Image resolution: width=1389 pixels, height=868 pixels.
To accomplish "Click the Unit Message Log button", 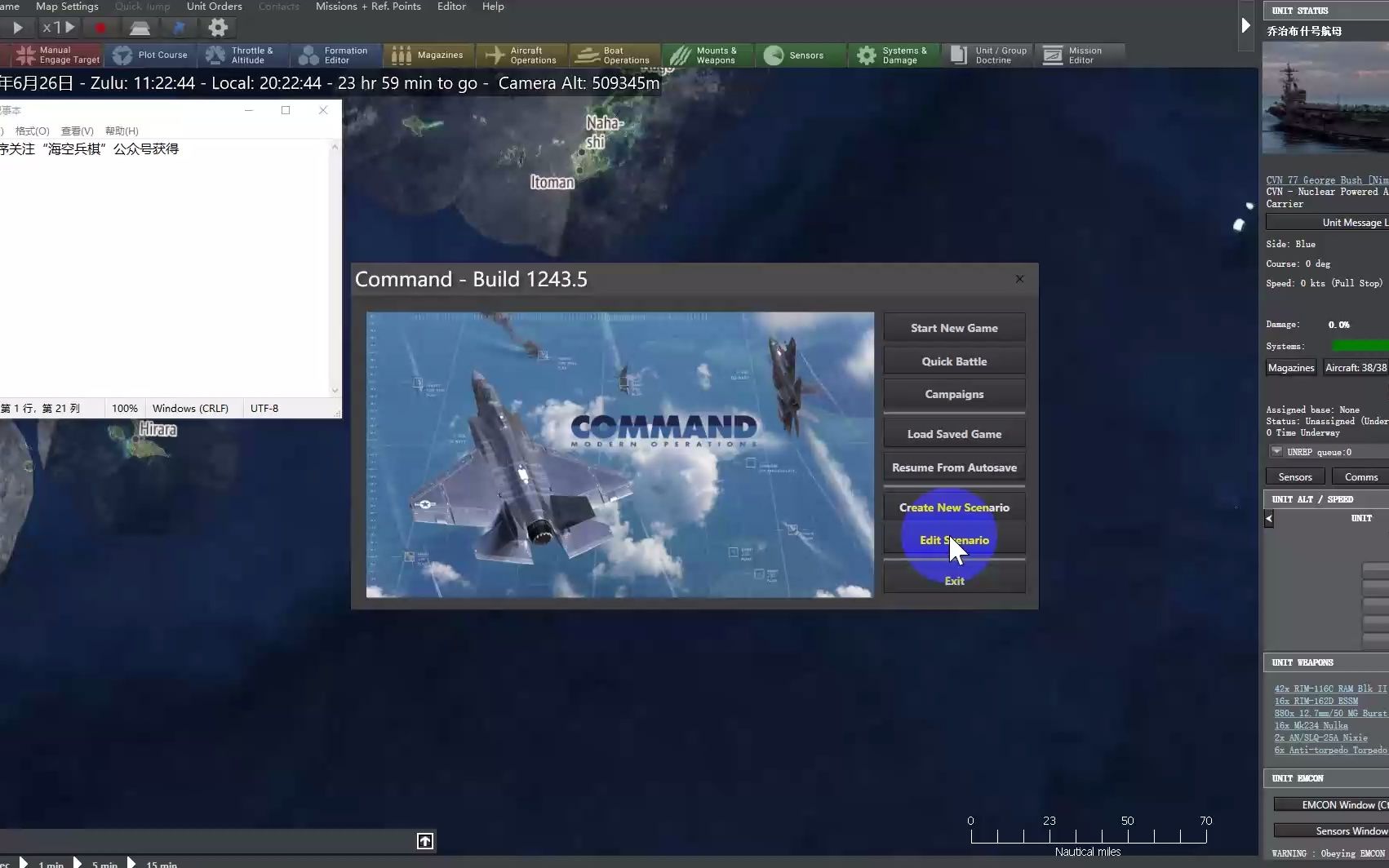I will (1327, 222).
